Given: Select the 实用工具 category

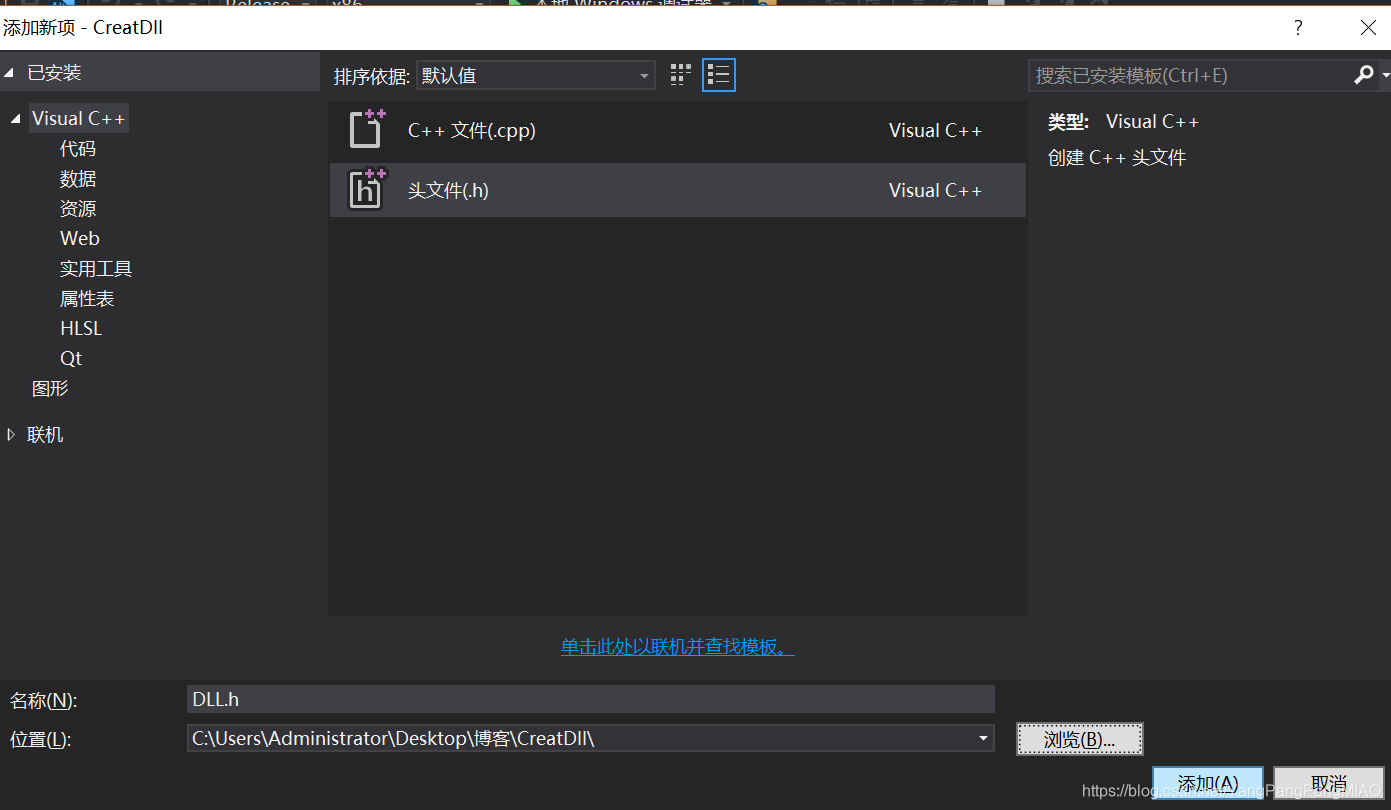Looking at the screenshot, I should [x=96, y=269].
